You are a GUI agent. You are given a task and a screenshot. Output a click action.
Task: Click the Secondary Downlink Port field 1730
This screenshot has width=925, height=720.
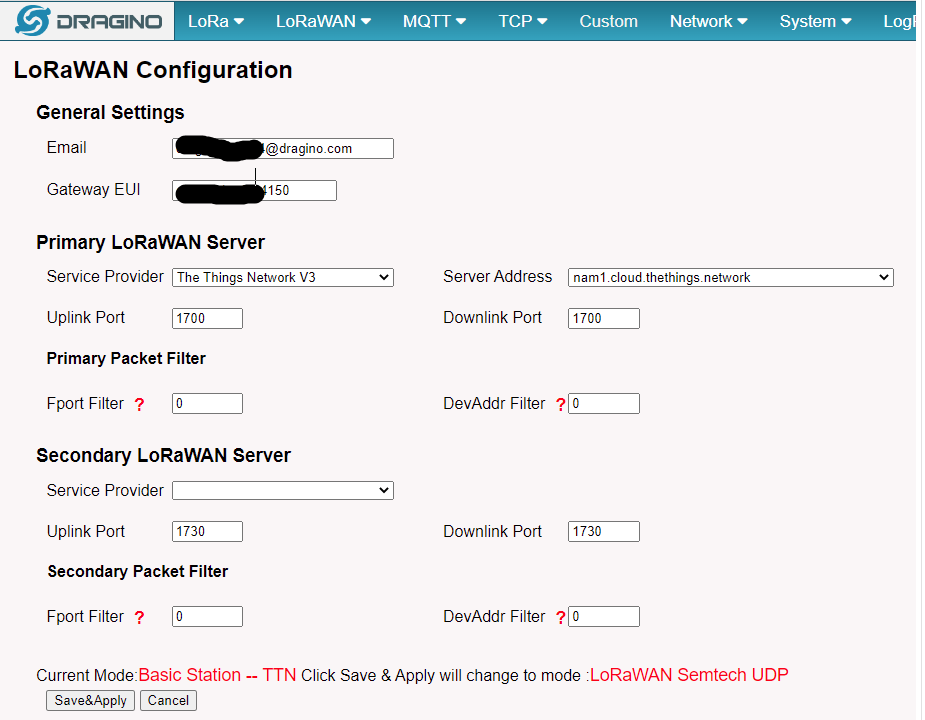(603, 531)
